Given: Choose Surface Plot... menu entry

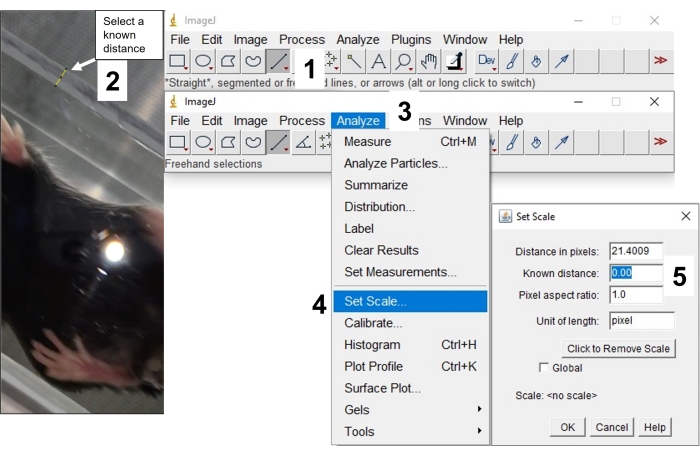Looking at the screenshot, I should [x=410, y=388].
